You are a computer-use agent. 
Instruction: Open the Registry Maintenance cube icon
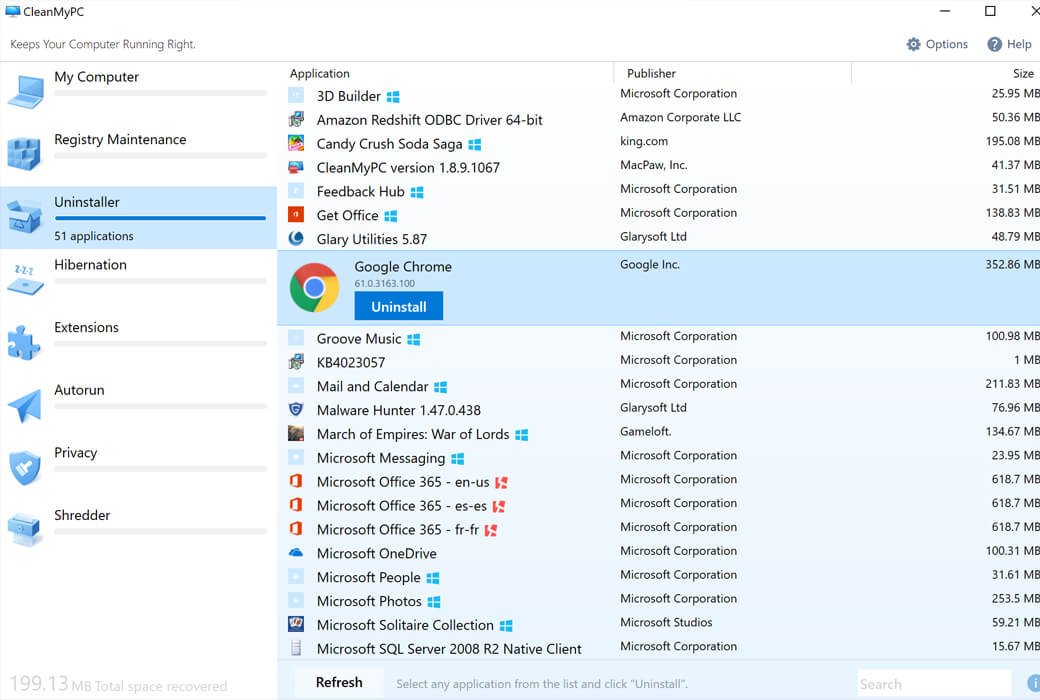coord(25,153)
